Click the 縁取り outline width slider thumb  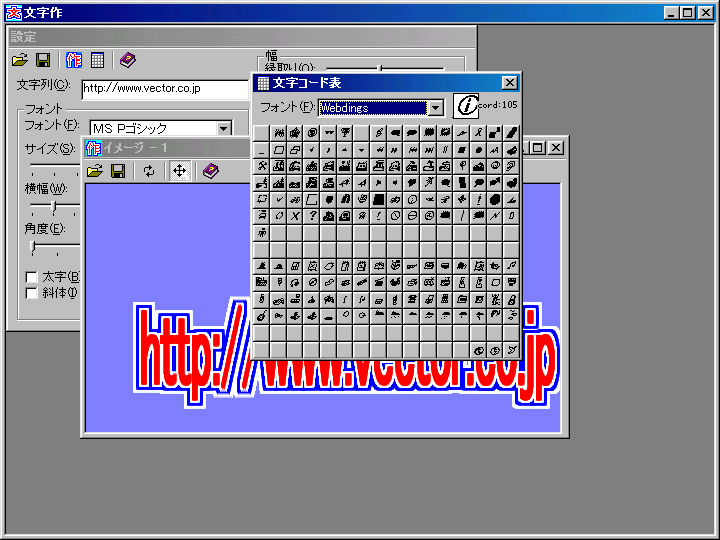[379, 68]
